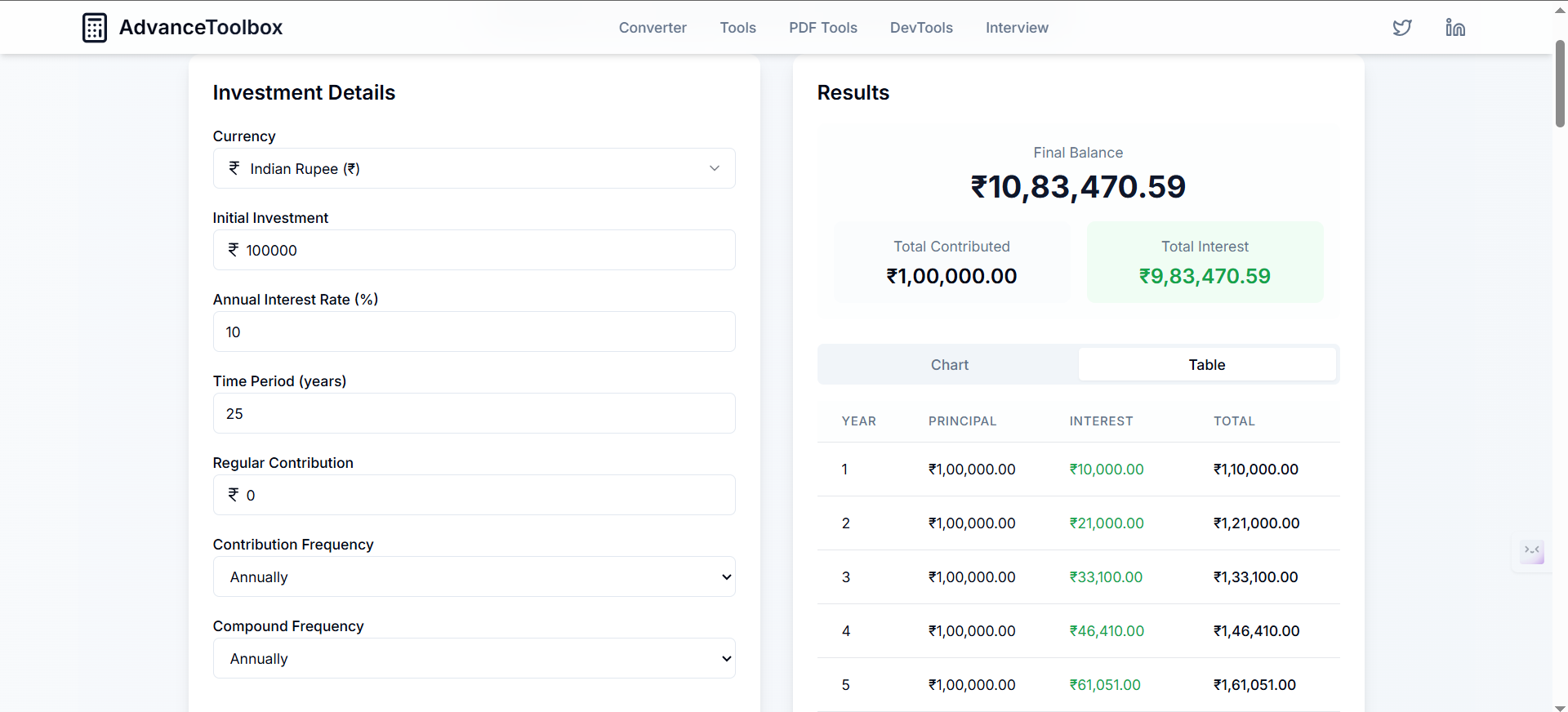
Task: Click the floating widget icon at right edge
Action: (x=1532, y=552)
